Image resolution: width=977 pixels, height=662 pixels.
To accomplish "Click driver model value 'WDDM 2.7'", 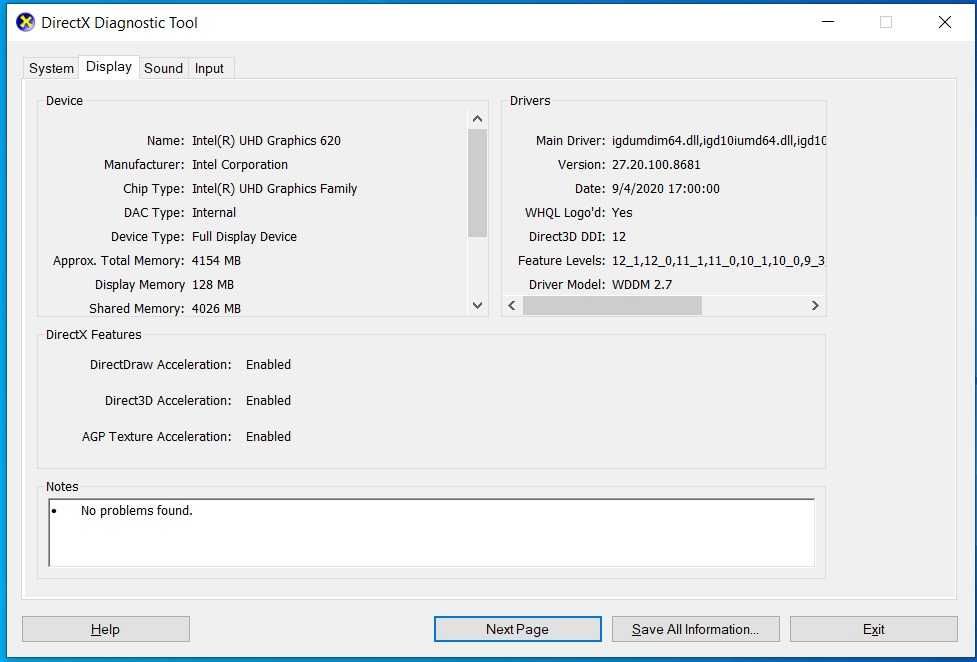I will click(642, 285).
